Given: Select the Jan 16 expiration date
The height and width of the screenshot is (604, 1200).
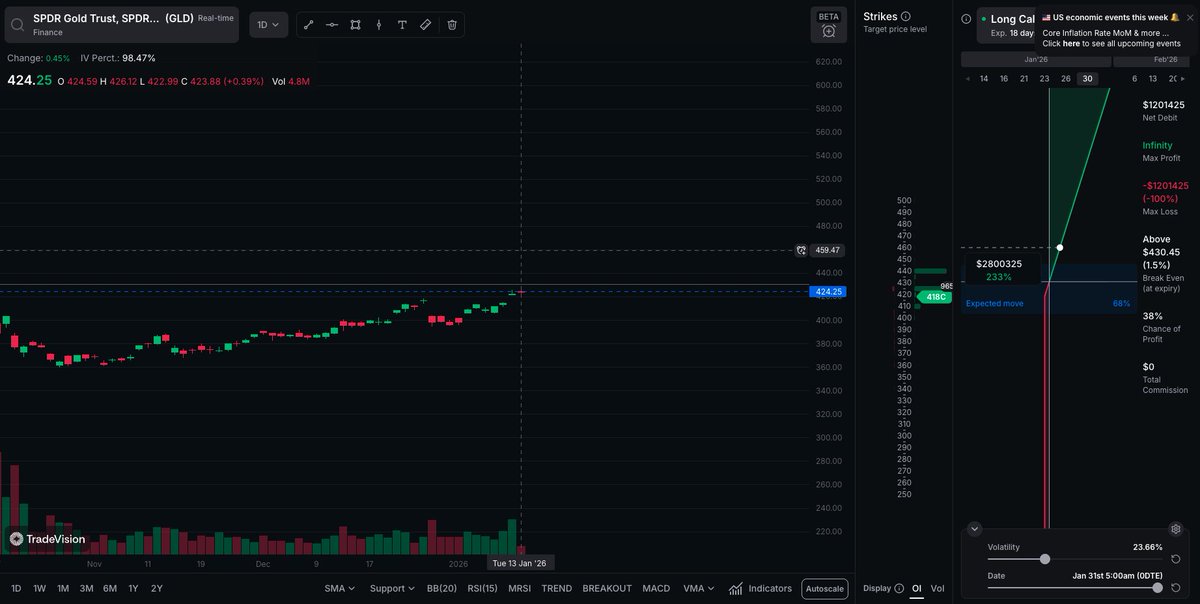Looking at the screenshot, I should [1004, 79].
